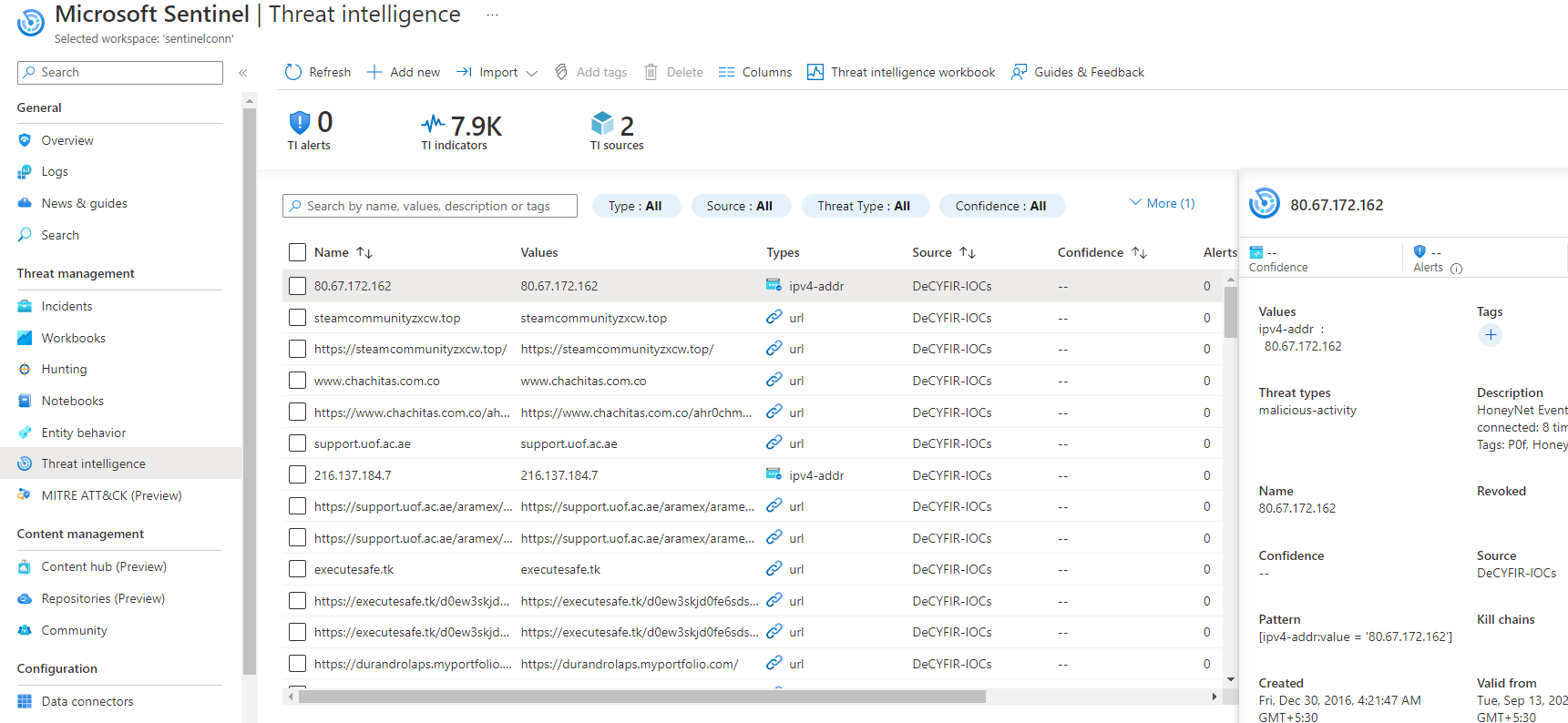The image size is (1568, 723).
Task: Click the Add tags icon
Action: click(x=561, y=72)
